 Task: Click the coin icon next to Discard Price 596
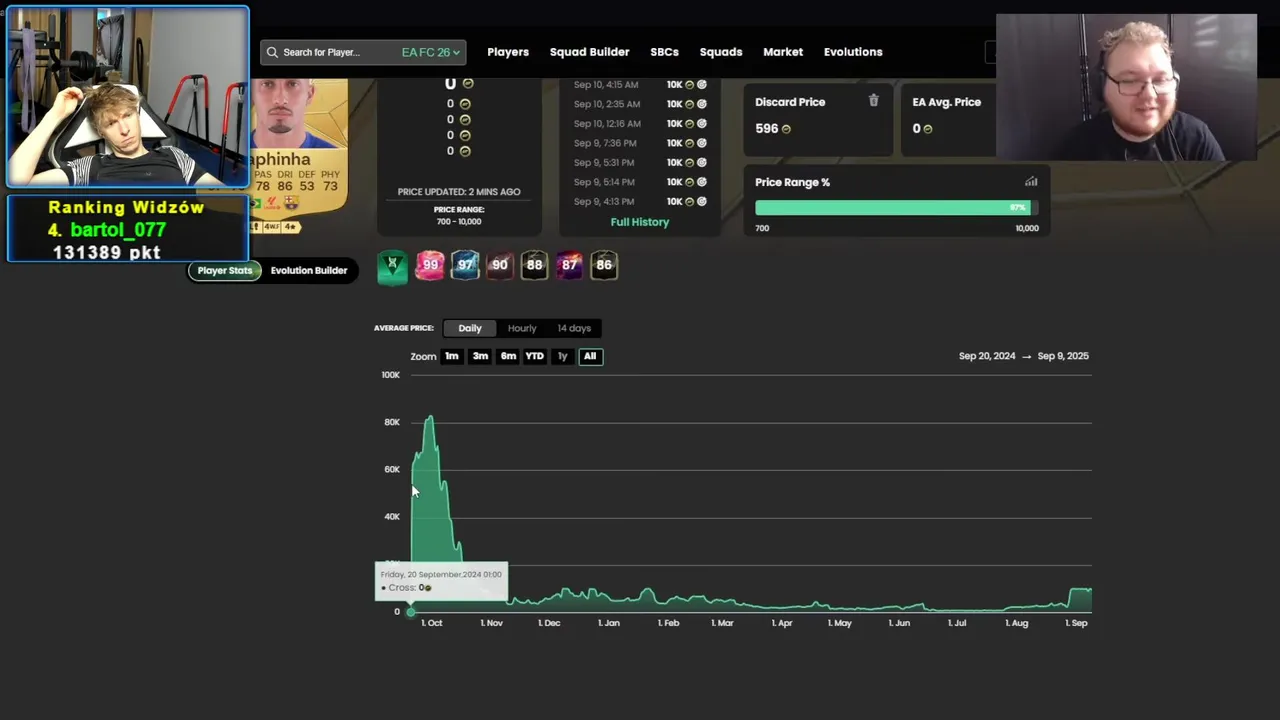(x=786, y=129)
